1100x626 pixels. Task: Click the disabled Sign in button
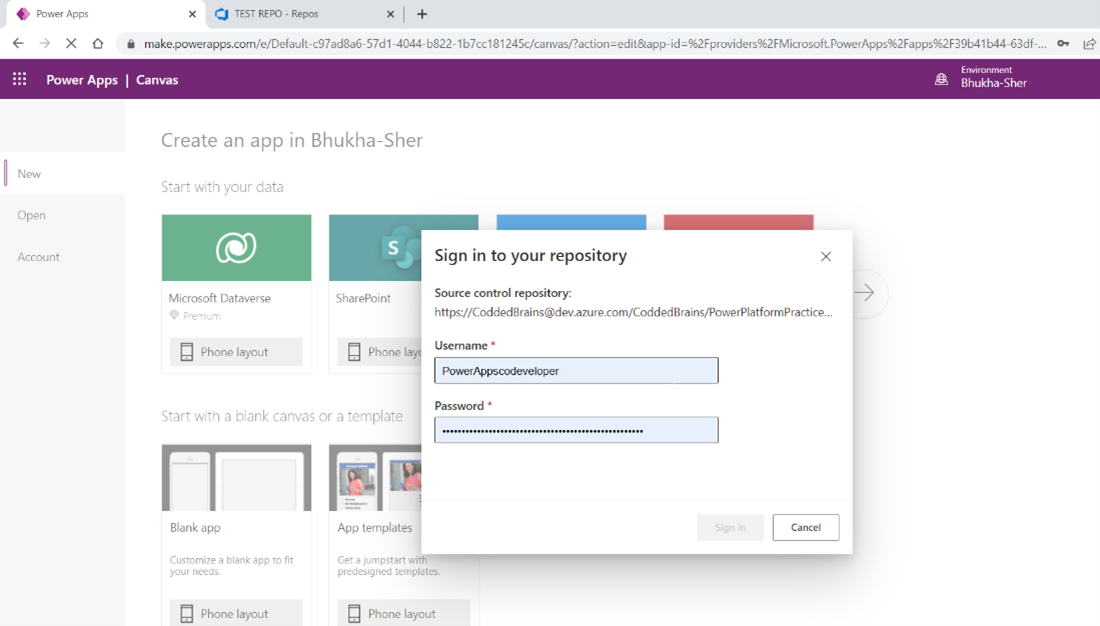730,527
